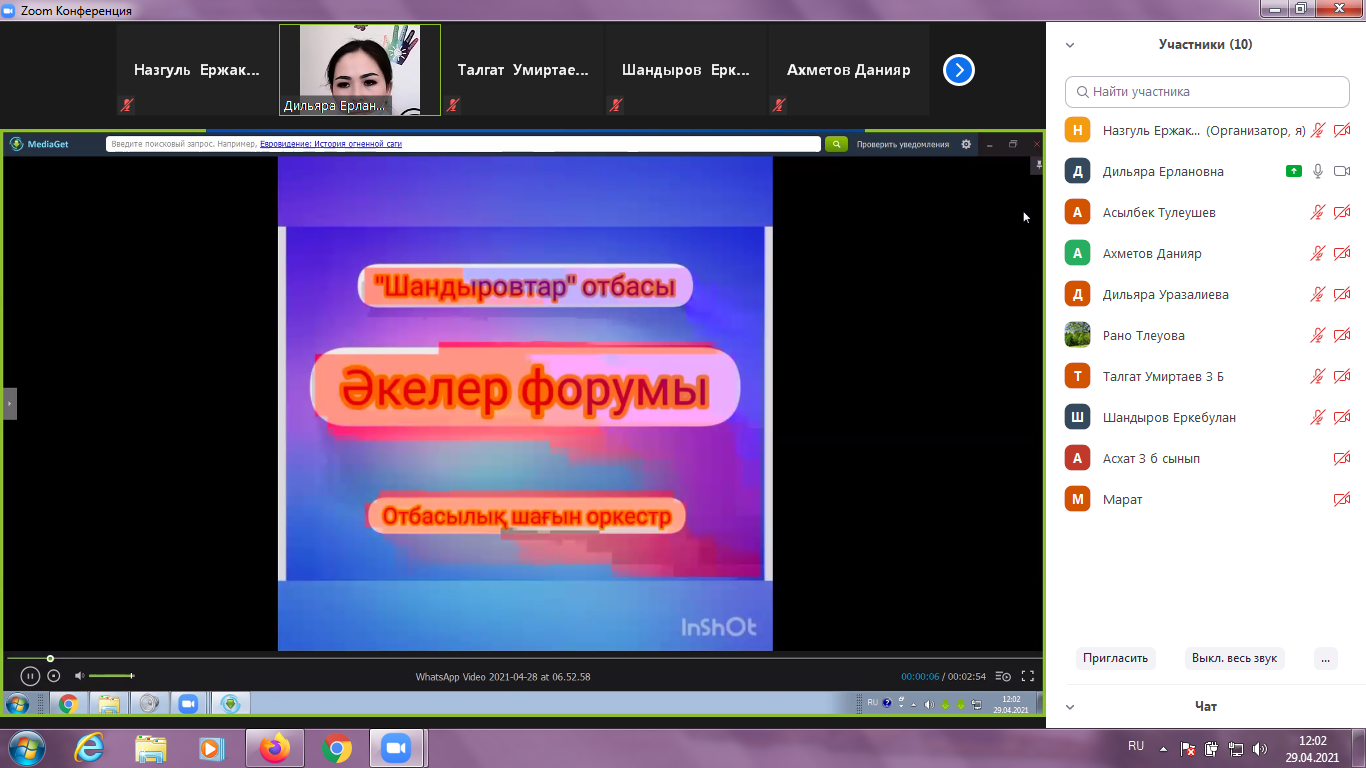
Task: Click the camera-off icon for Асхат 3 б сынып
Action: (1342, 458)
